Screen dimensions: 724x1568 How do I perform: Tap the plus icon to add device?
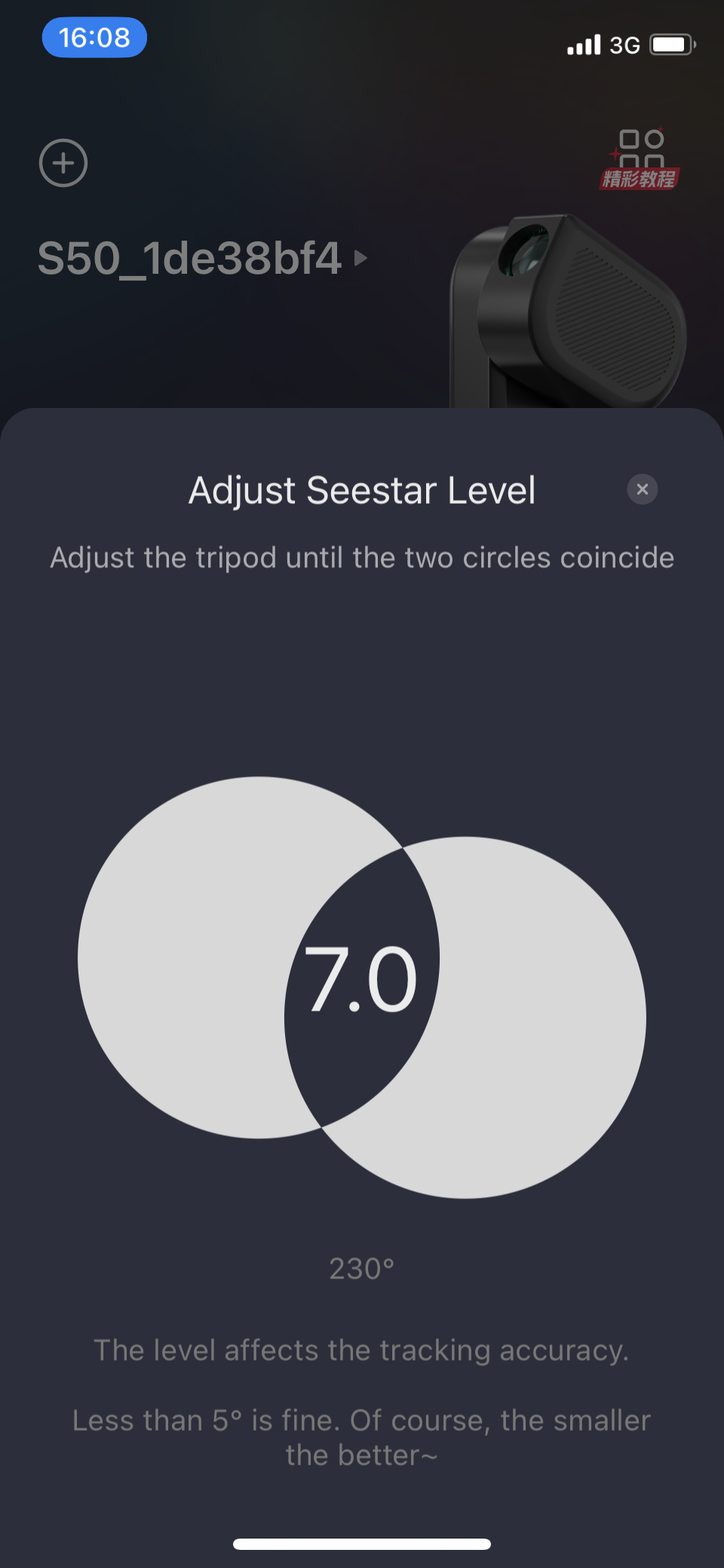click(x=63, y=163)
